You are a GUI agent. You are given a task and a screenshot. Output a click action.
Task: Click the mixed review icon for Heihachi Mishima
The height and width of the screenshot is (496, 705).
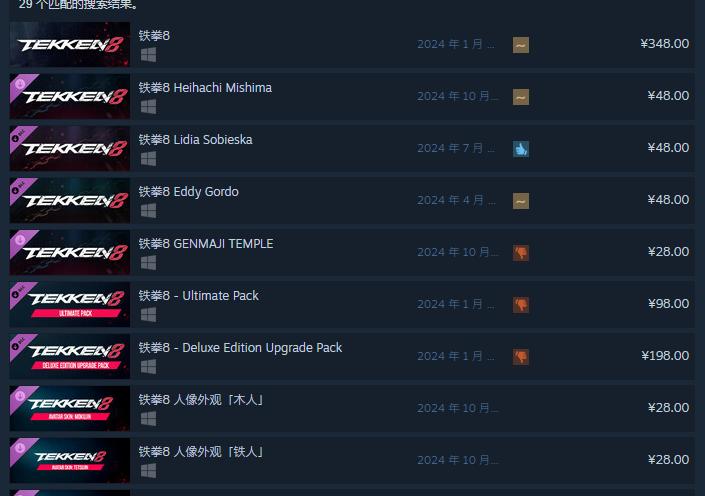[x=521, y=97]
